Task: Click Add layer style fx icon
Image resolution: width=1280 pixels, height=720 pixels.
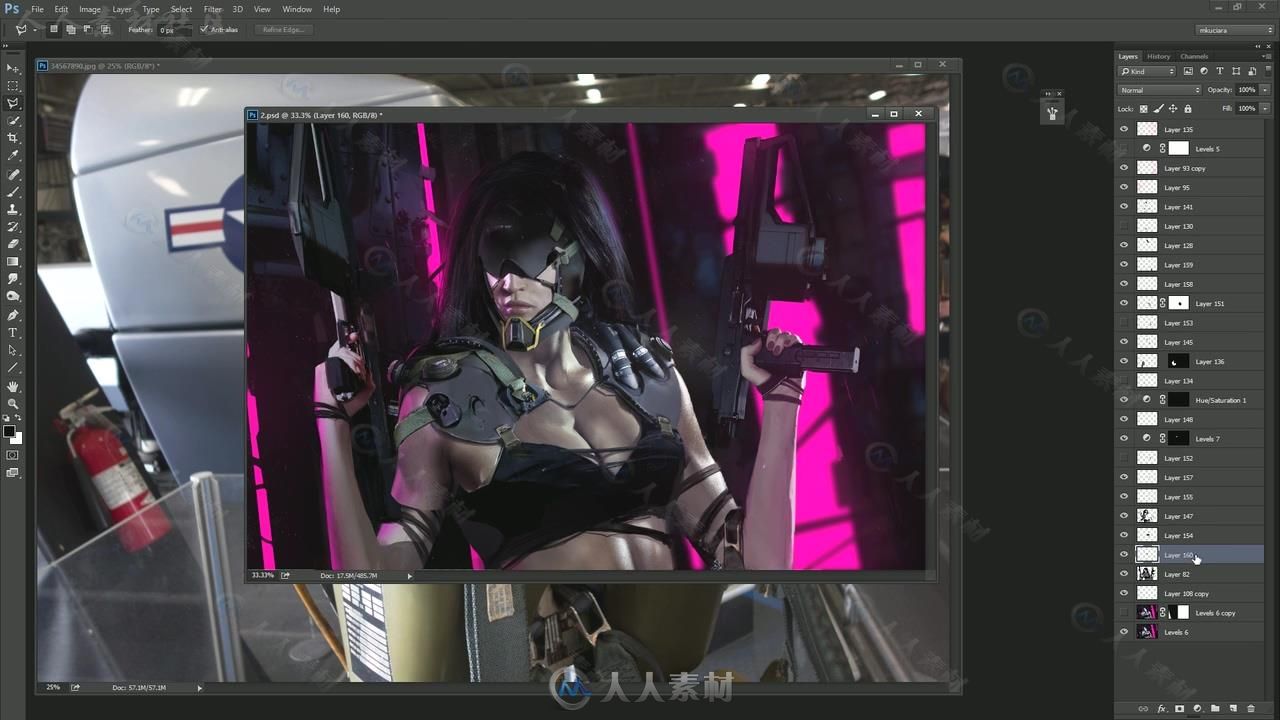Action: coord(1162,708)
